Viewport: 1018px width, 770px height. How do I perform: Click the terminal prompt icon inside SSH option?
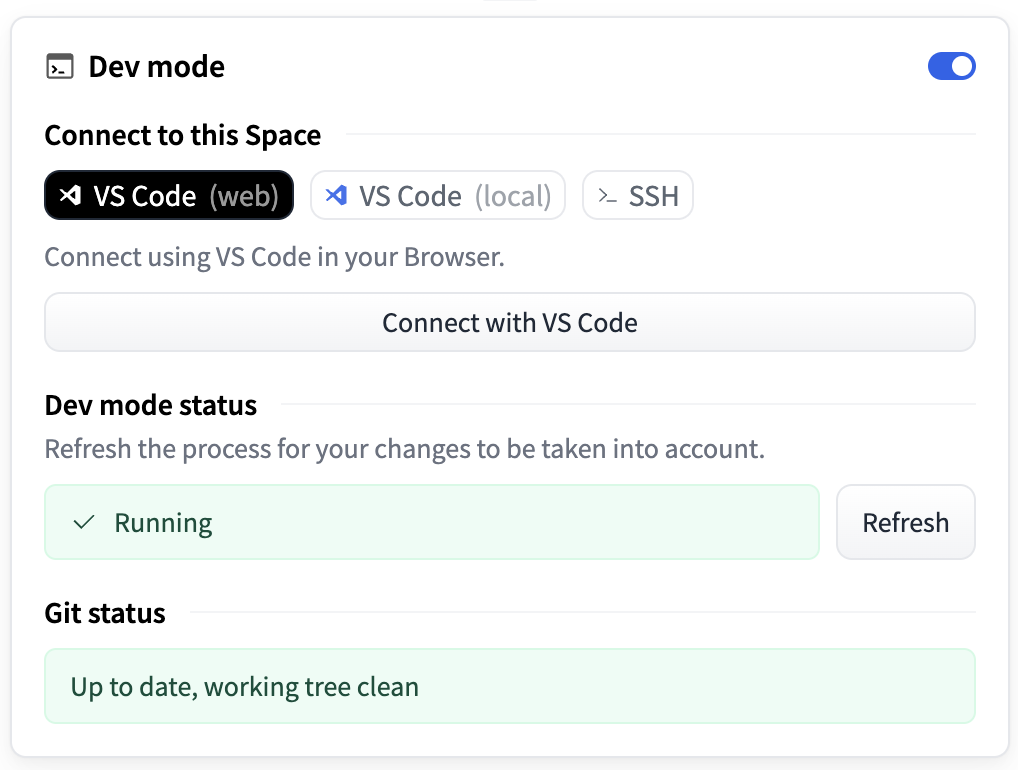(606, 195)
